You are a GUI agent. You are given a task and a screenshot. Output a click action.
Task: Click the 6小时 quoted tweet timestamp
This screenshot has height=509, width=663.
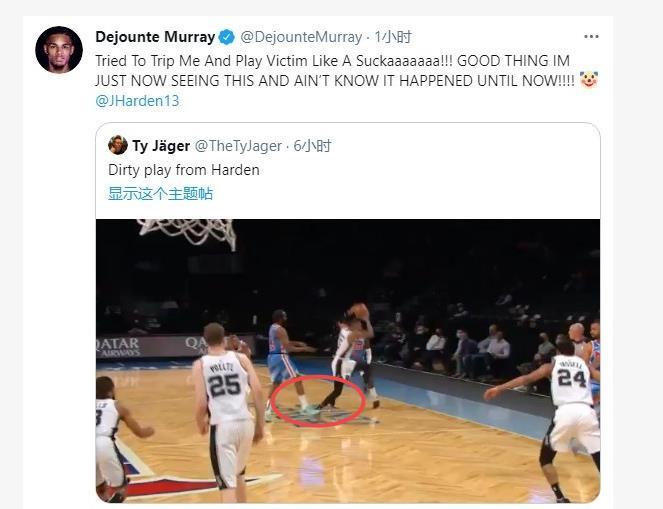click(312, 146)
